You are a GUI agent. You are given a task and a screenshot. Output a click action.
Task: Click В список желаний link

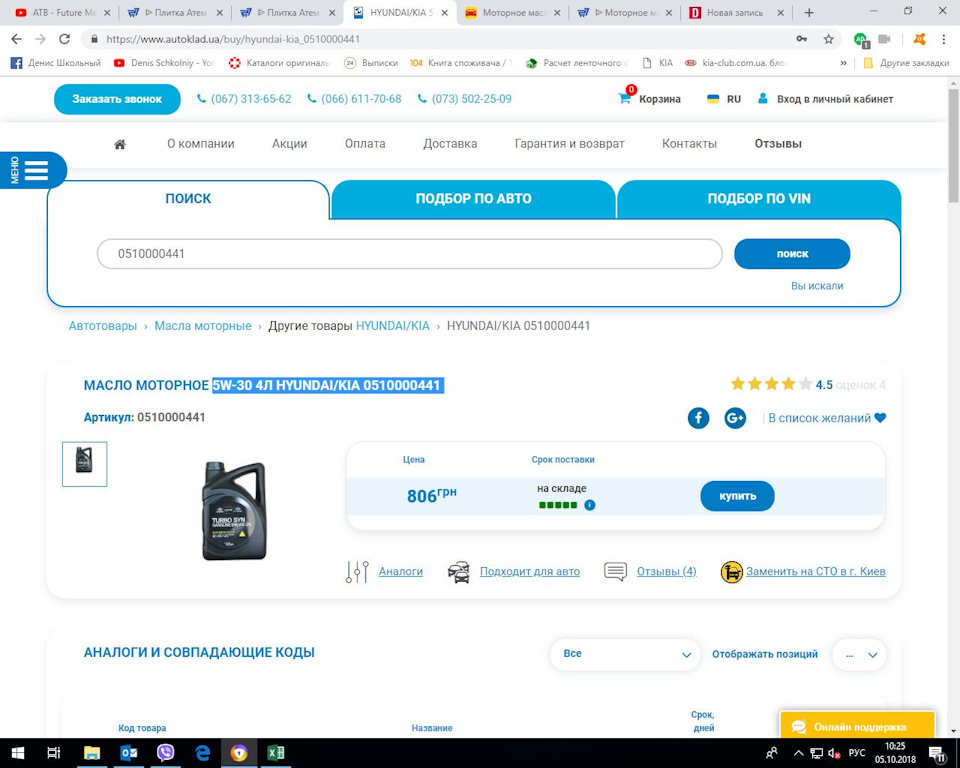819,418
